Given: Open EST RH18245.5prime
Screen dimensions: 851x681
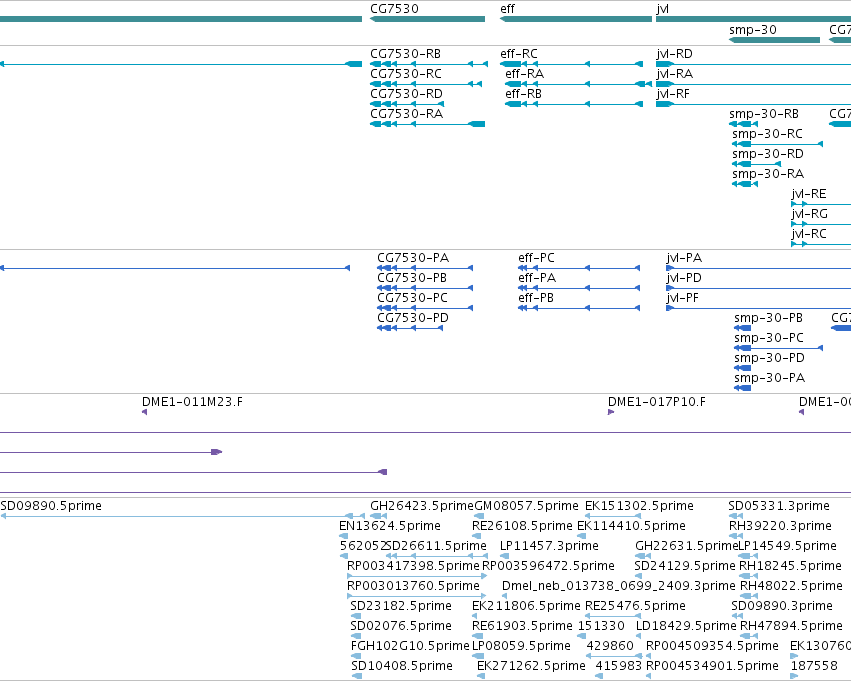Looking at the screenshot, I should (790, 567).
